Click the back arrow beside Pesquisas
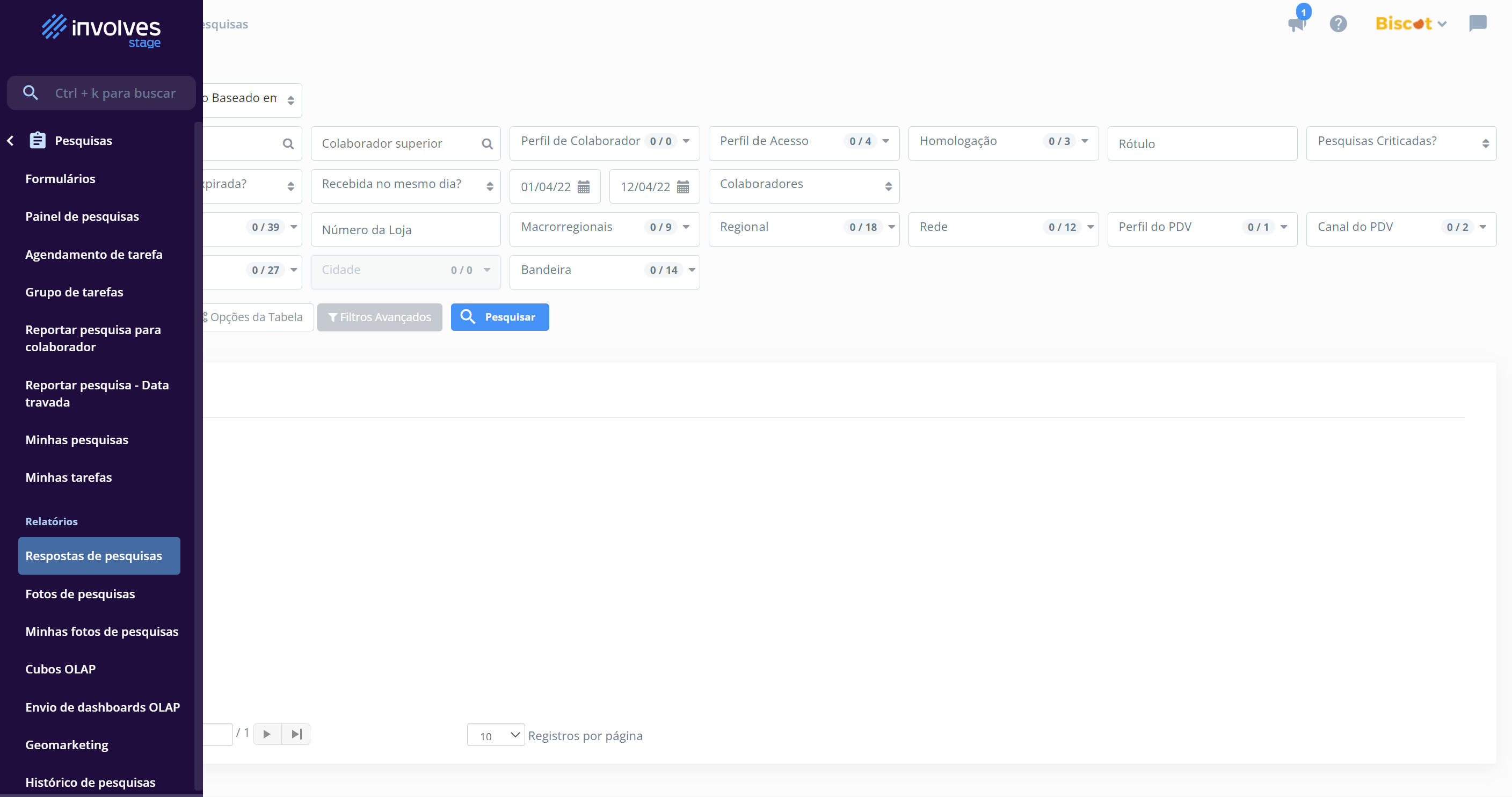The height and width of the screenshot is (797, 1512). coord(11,140)
